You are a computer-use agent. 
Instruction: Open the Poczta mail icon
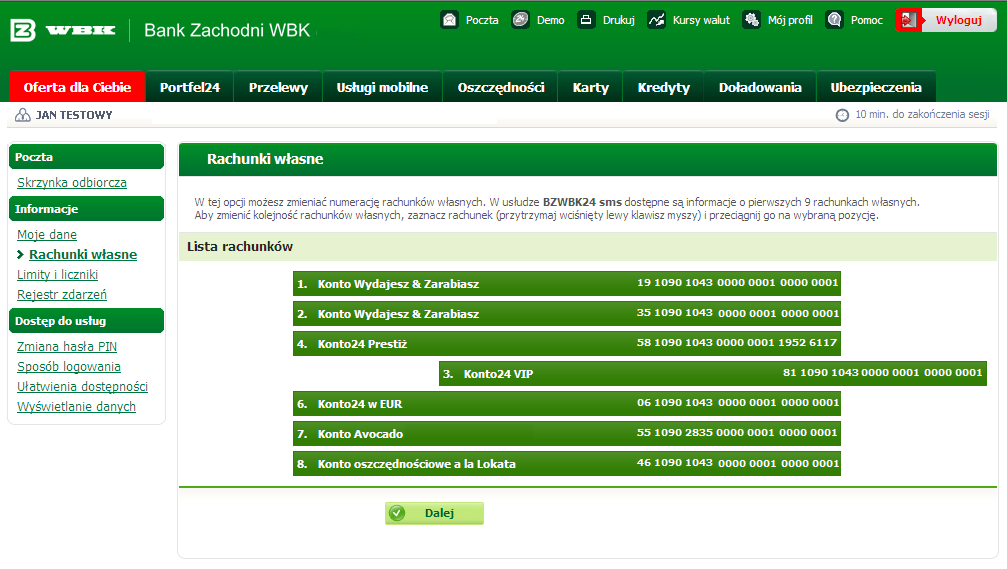coord(450,20)
